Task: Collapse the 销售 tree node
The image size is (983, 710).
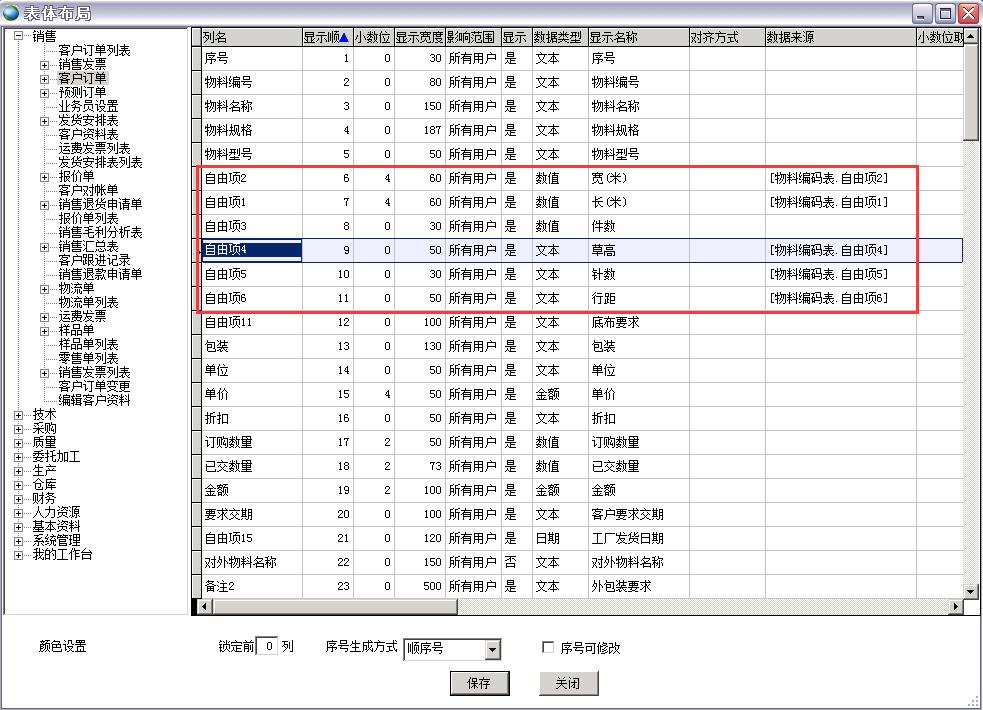Action: point(18,37)
